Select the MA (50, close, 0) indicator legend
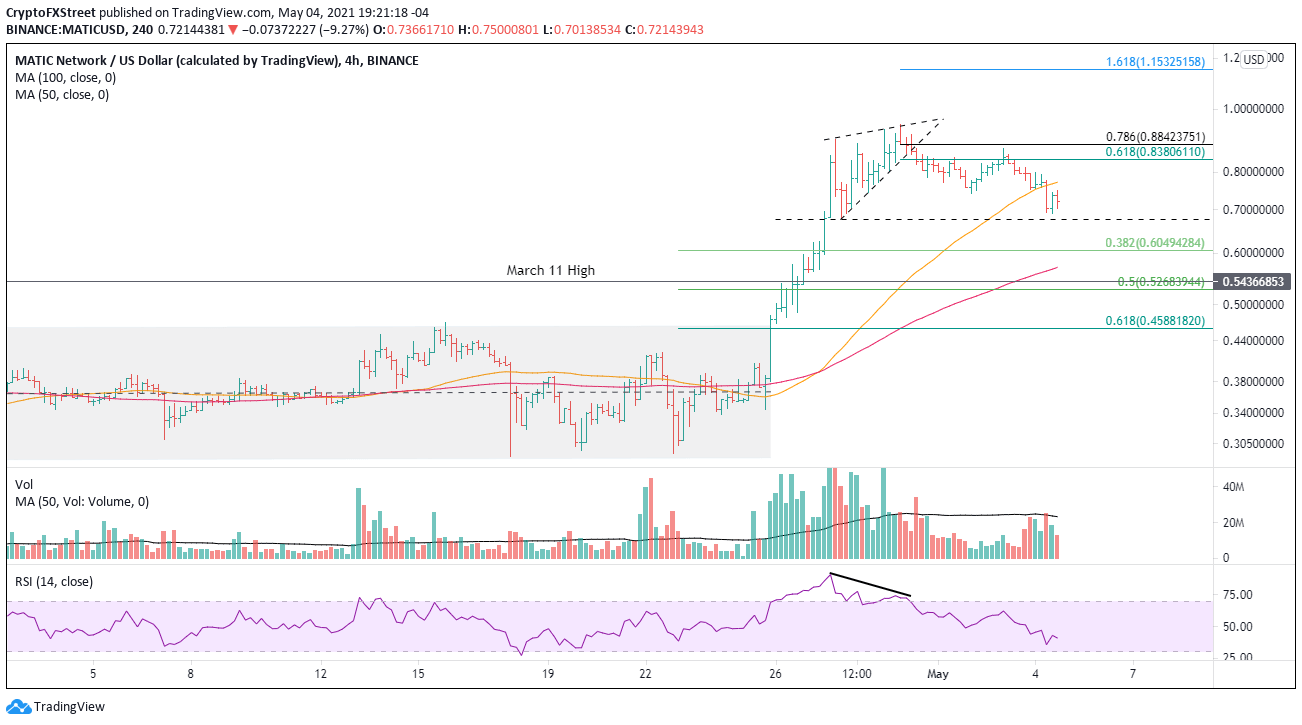The image size is (1302, 725). tap(62, 95)
